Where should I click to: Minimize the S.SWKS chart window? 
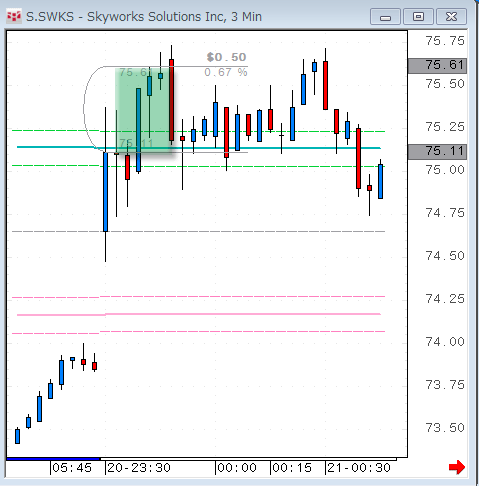point(385,17)
